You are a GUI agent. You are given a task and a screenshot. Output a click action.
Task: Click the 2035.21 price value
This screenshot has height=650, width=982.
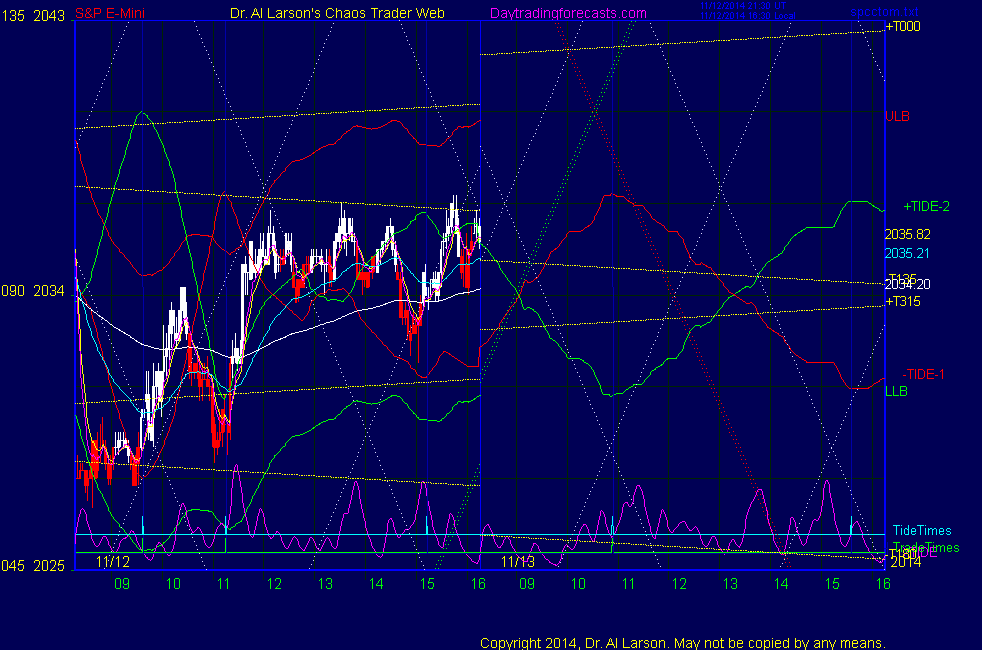click(907, 254)
